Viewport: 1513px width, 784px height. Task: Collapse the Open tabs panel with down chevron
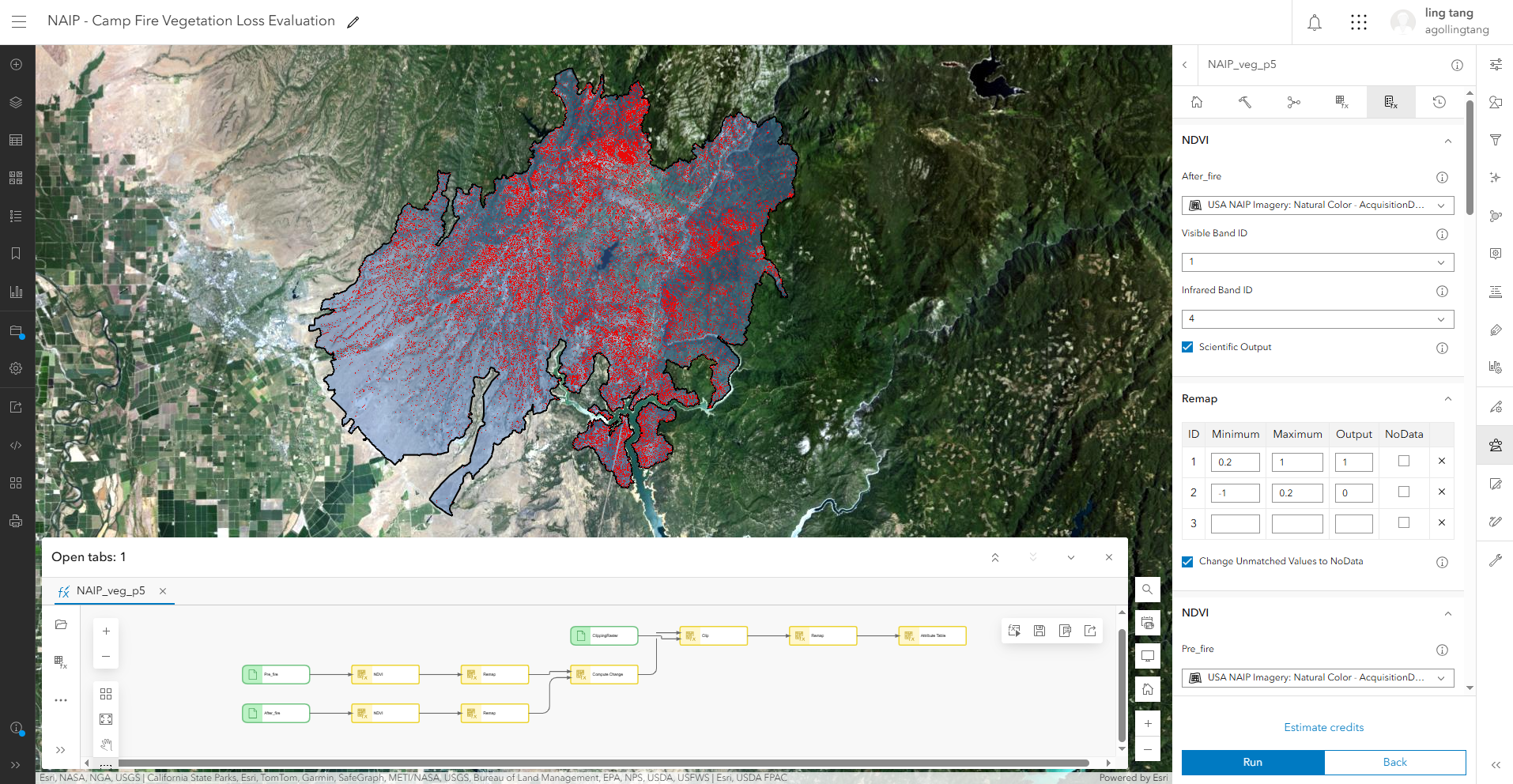[1071, 558]
